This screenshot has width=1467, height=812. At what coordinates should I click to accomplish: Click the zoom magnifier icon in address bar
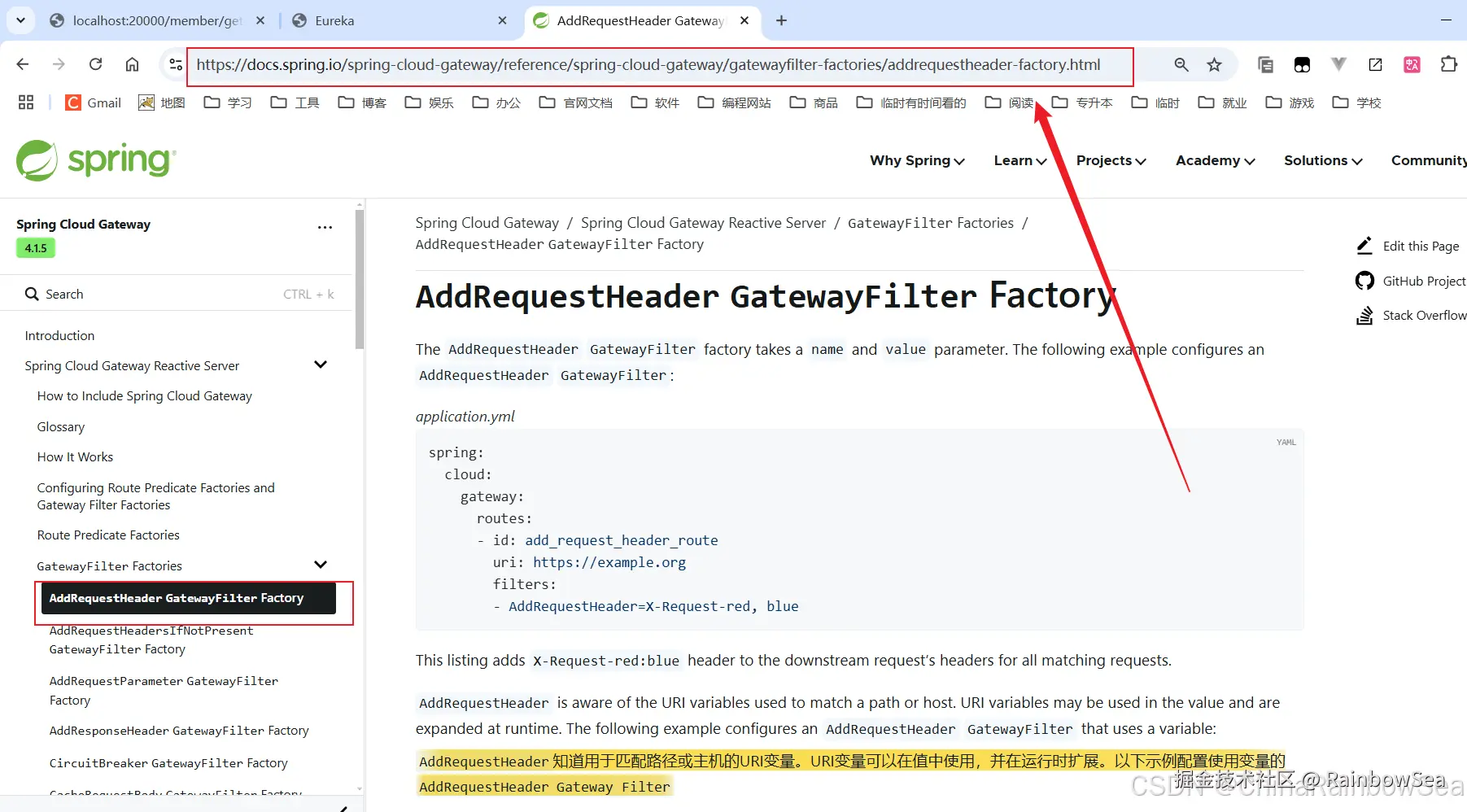coord(1181,64)
